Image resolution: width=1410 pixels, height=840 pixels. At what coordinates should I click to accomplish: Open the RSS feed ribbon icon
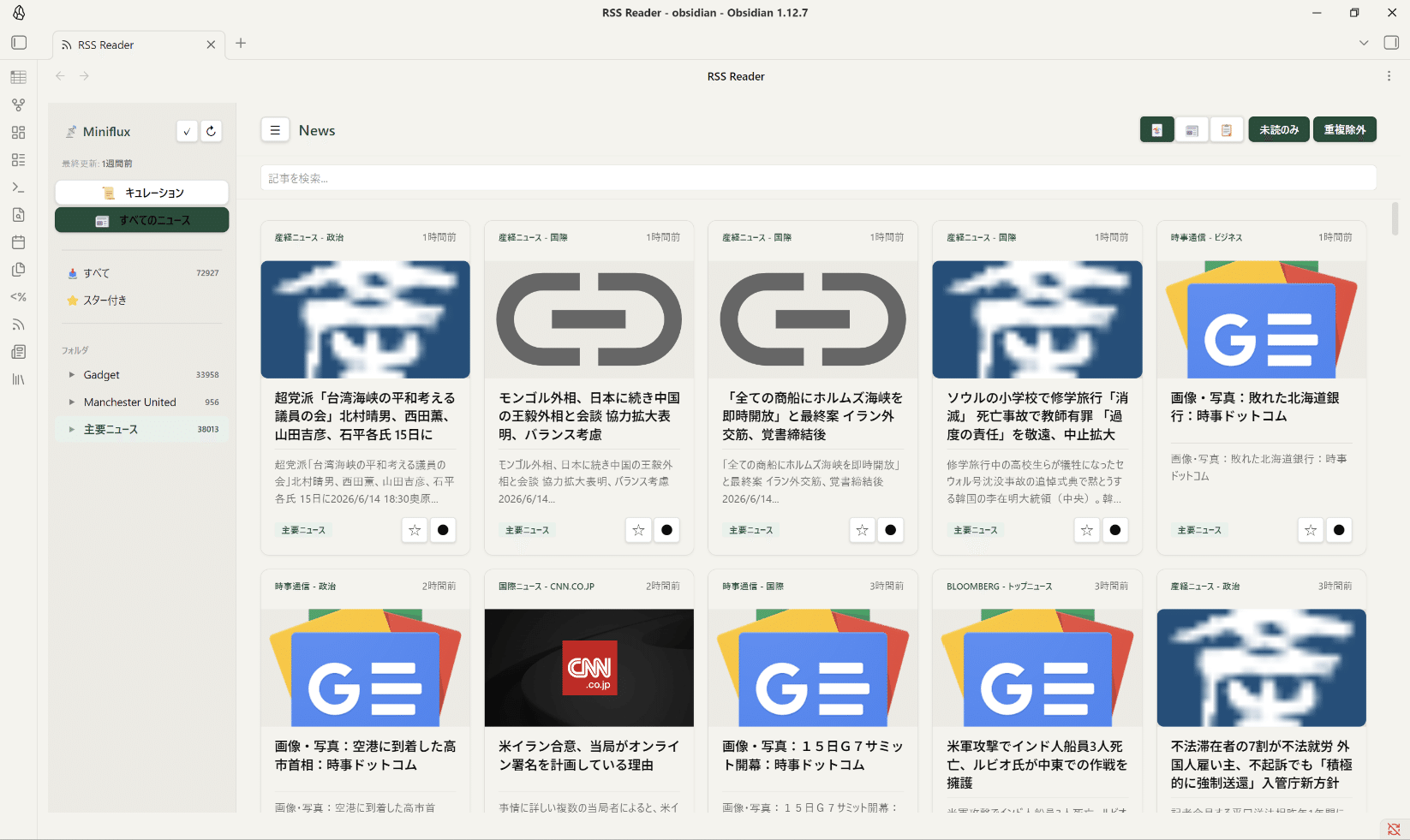point(18,324)
